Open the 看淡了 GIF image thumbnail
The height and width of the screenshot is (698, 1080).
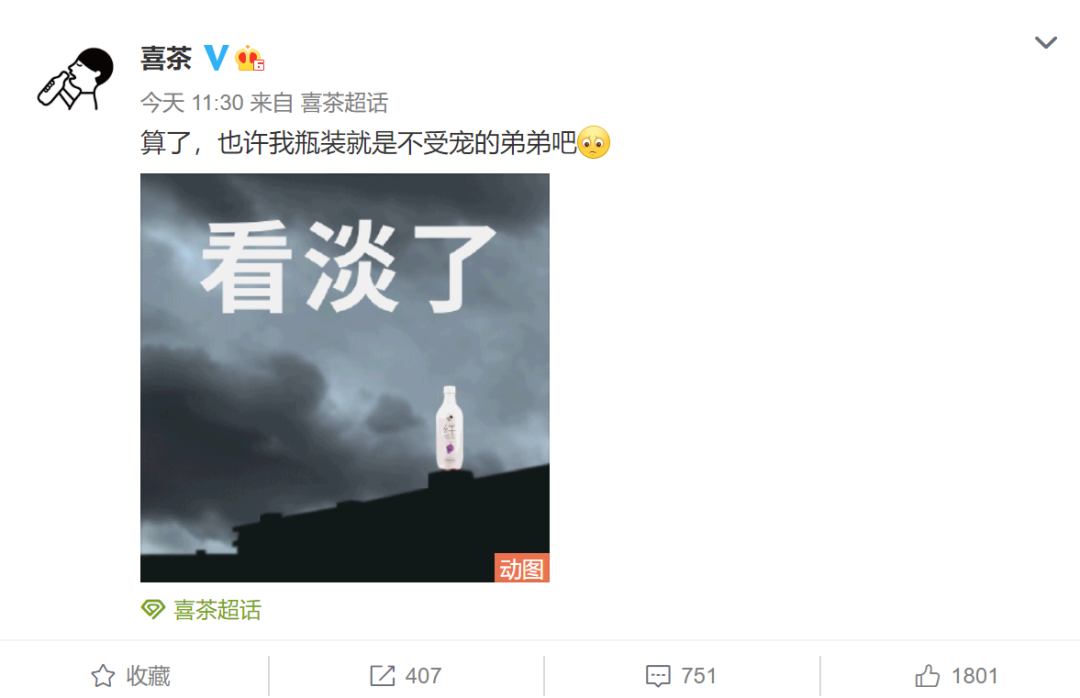point(345,378)
